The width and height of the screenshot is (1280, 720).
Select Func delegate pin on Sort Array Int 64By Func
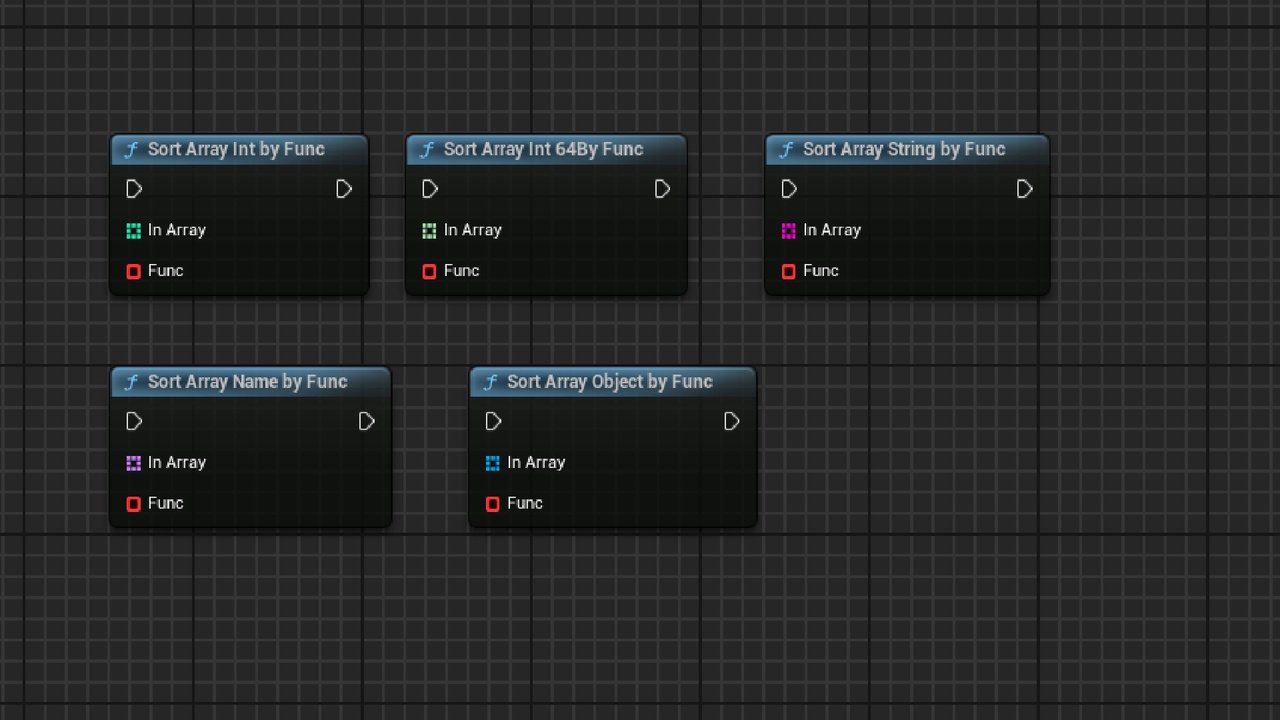[x=430, y=271]
